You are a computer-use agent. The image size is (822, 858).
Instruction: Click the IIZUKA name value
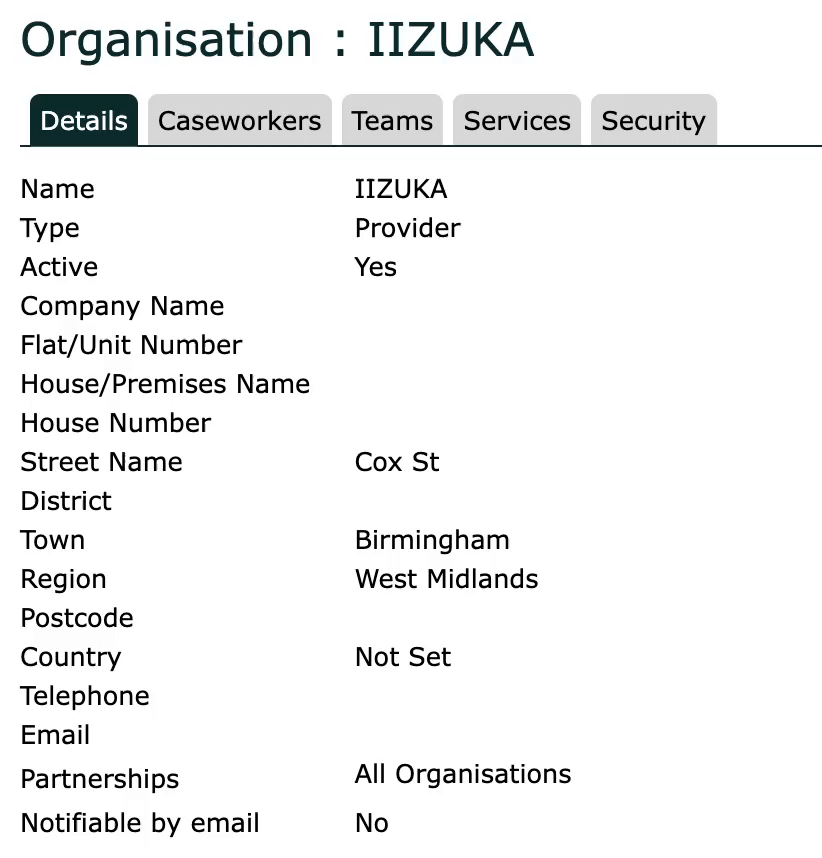click(x=401, y=189)
